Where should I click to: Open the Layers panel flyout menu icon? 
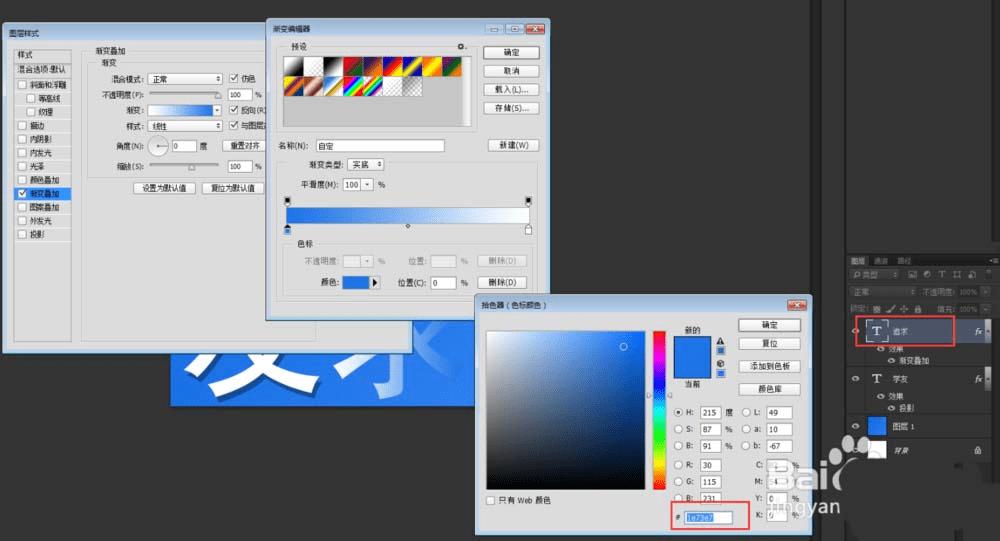tap(994, 260)
